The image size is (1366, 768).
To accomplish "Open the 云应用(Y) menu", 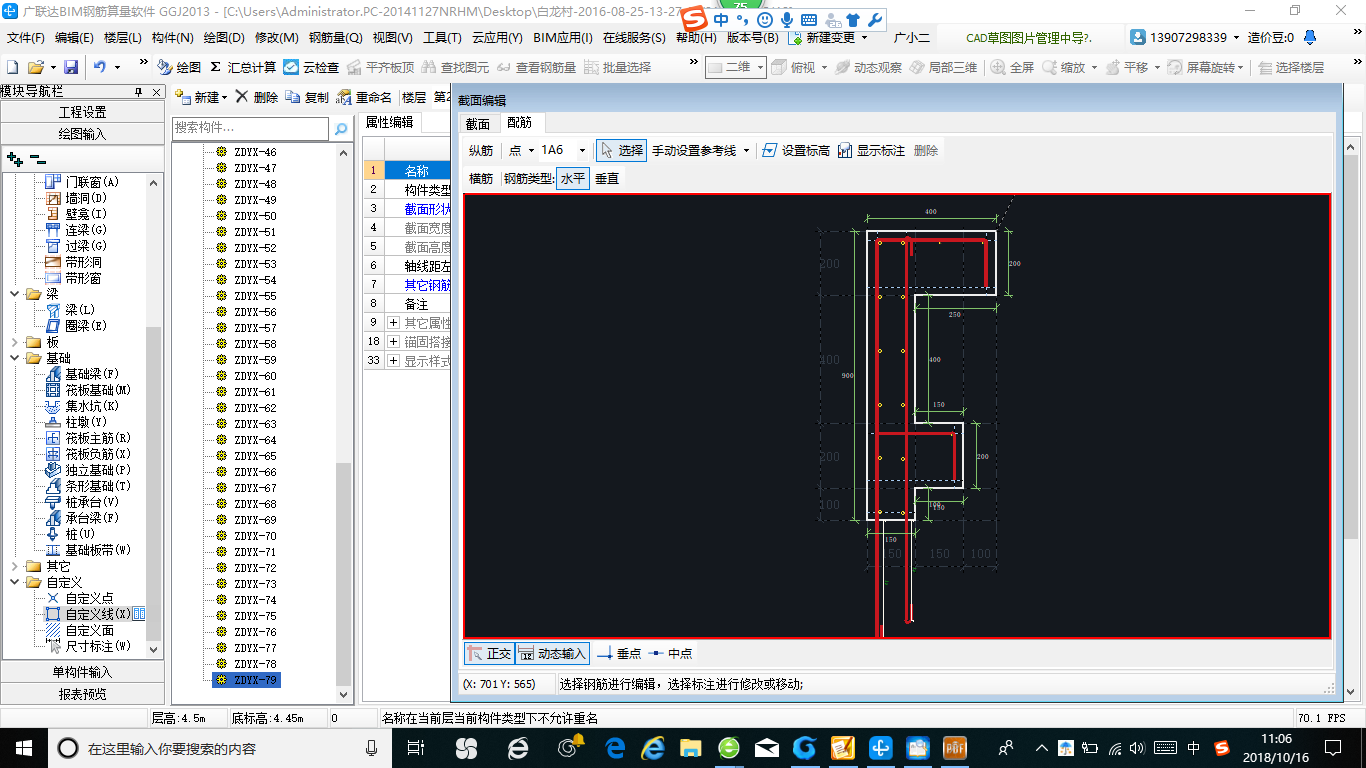I will pos(497,38).
